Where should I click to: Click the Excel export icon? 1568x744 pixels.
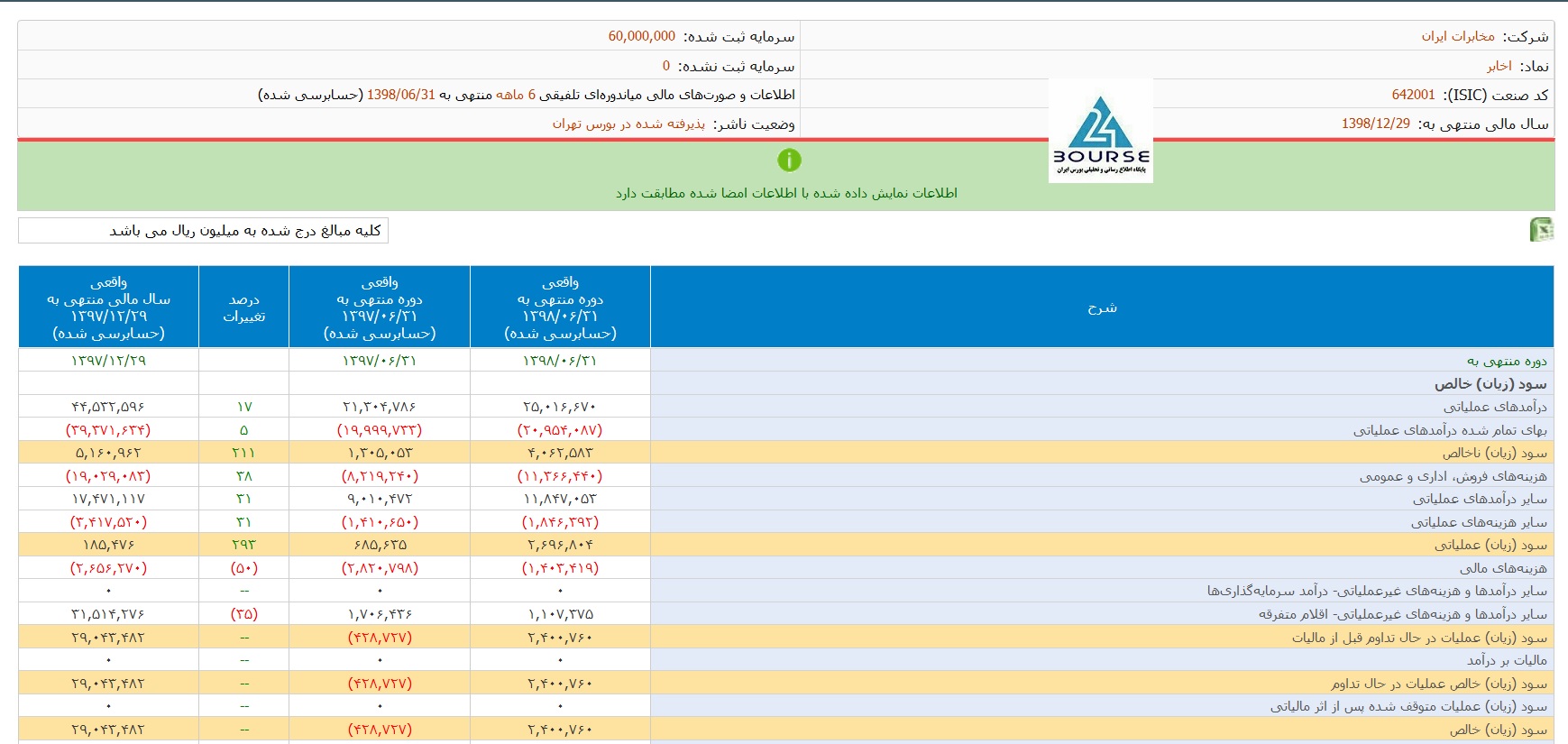pos(1541,230)
